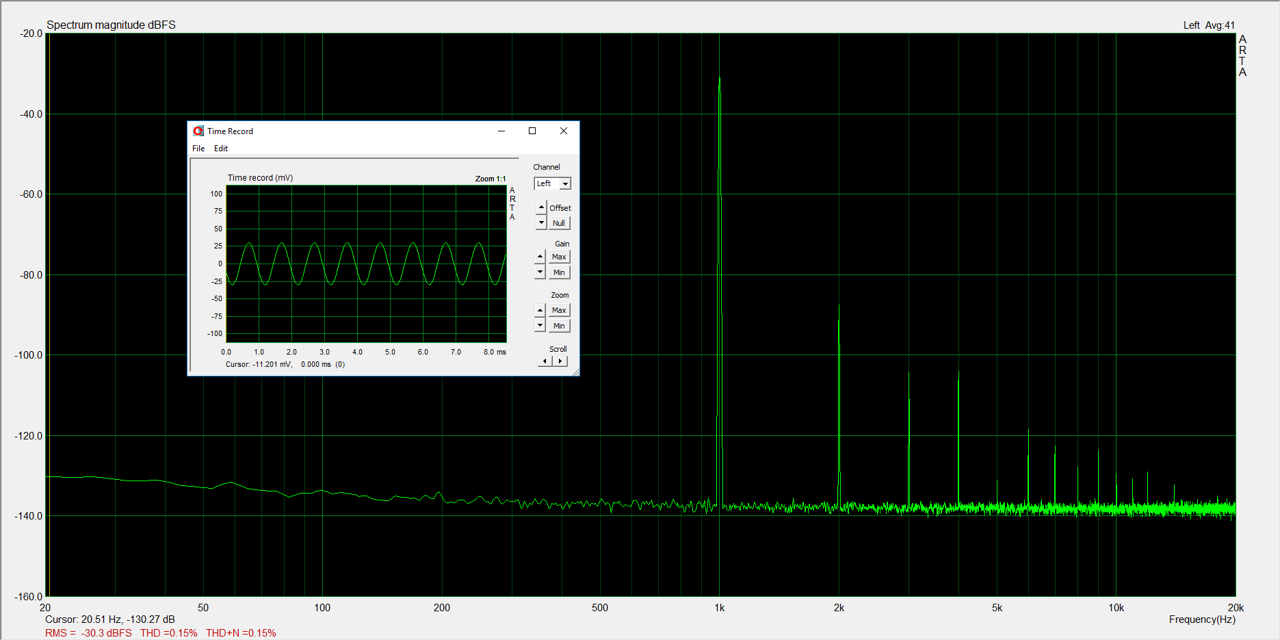Click the Time Record cursor -11.201 mV readout
Screen dimensions: 1280x640
pos(285,365)
